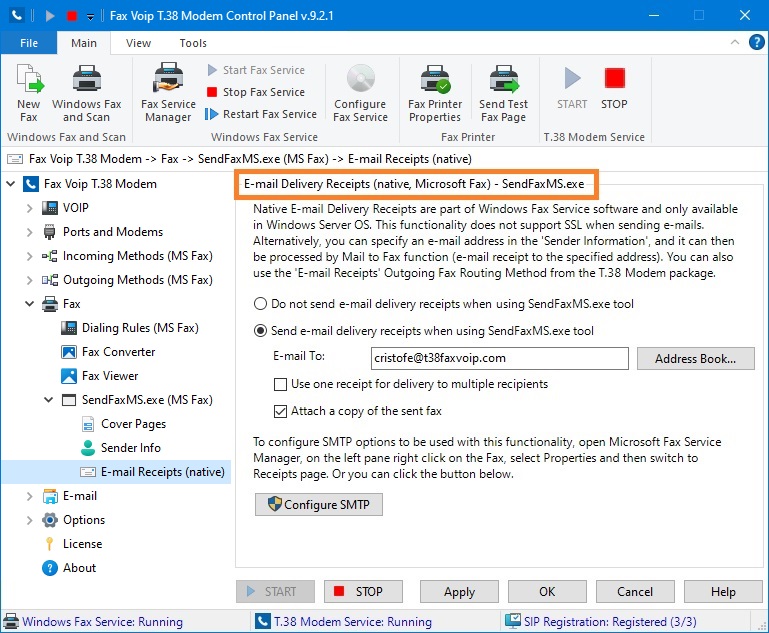Screen dimensions: 769x633
Task: Switch to the Tools ribbon tab
Action: (x=193, y=43)
